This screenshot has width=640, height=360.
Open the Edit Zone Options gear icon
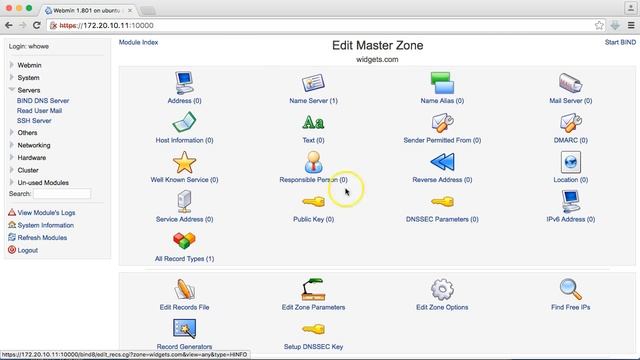442,289
